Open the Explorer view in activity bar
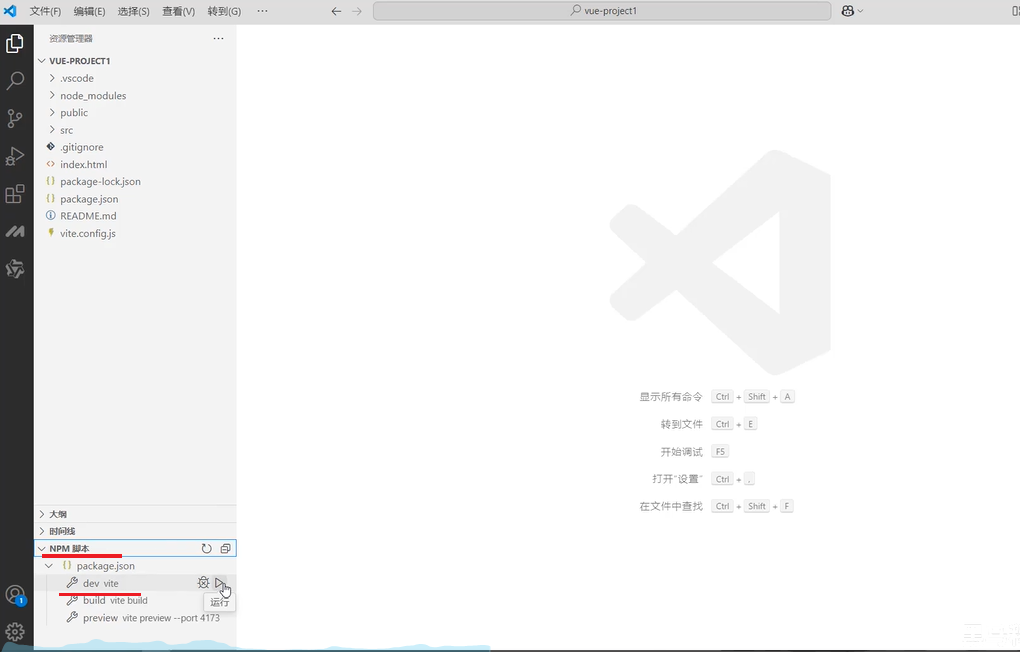The height and width of the screenshot is (652, 1020). point(15,44)
